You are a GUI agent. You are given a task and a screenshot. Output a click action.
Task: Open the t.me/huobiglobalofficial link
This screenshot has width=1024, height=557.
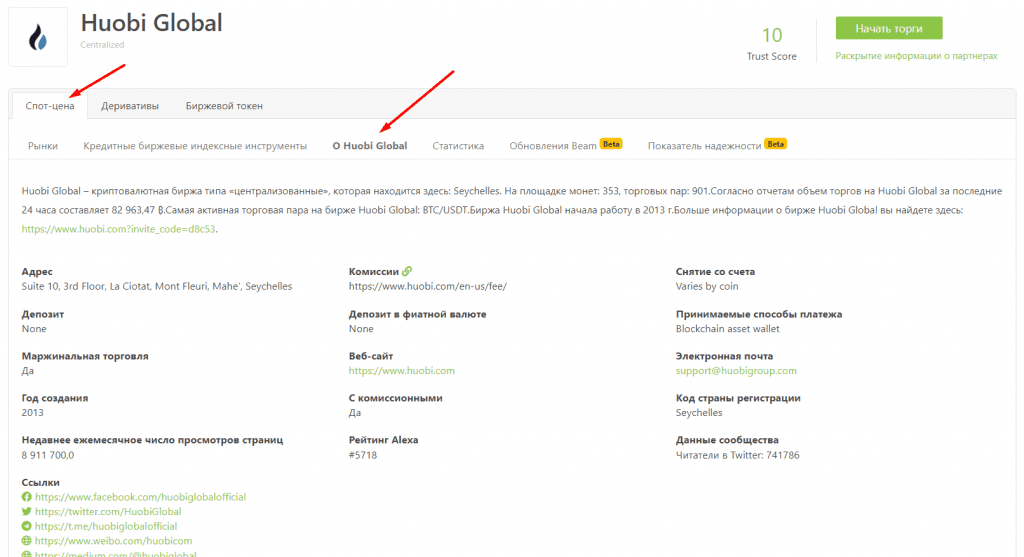pos(106,526)
